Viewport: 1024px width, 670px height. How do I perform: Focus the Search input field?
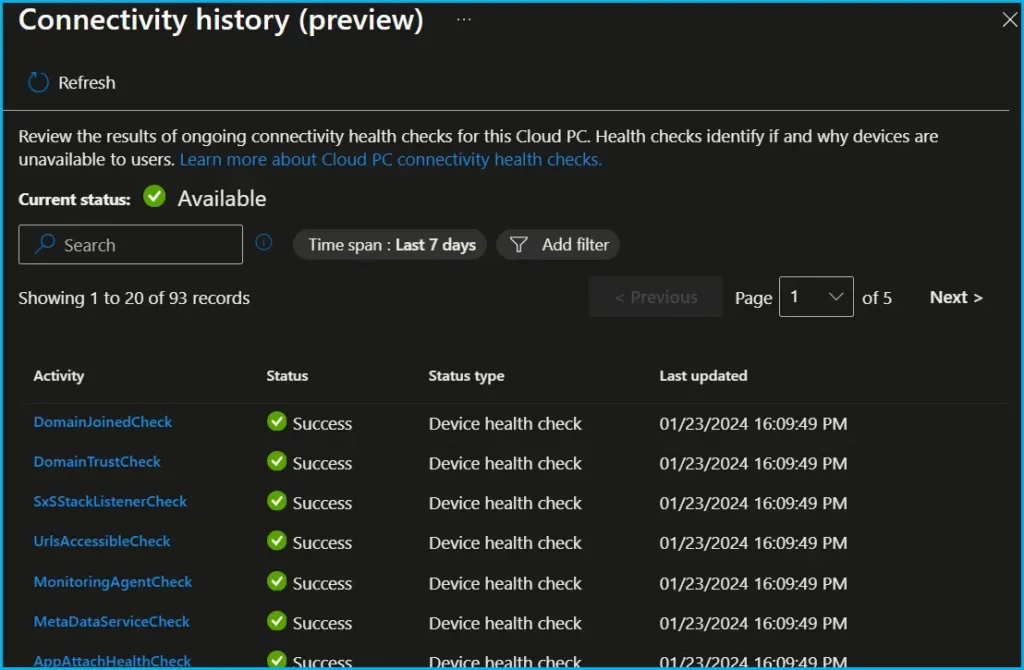[x=131, y=245]
